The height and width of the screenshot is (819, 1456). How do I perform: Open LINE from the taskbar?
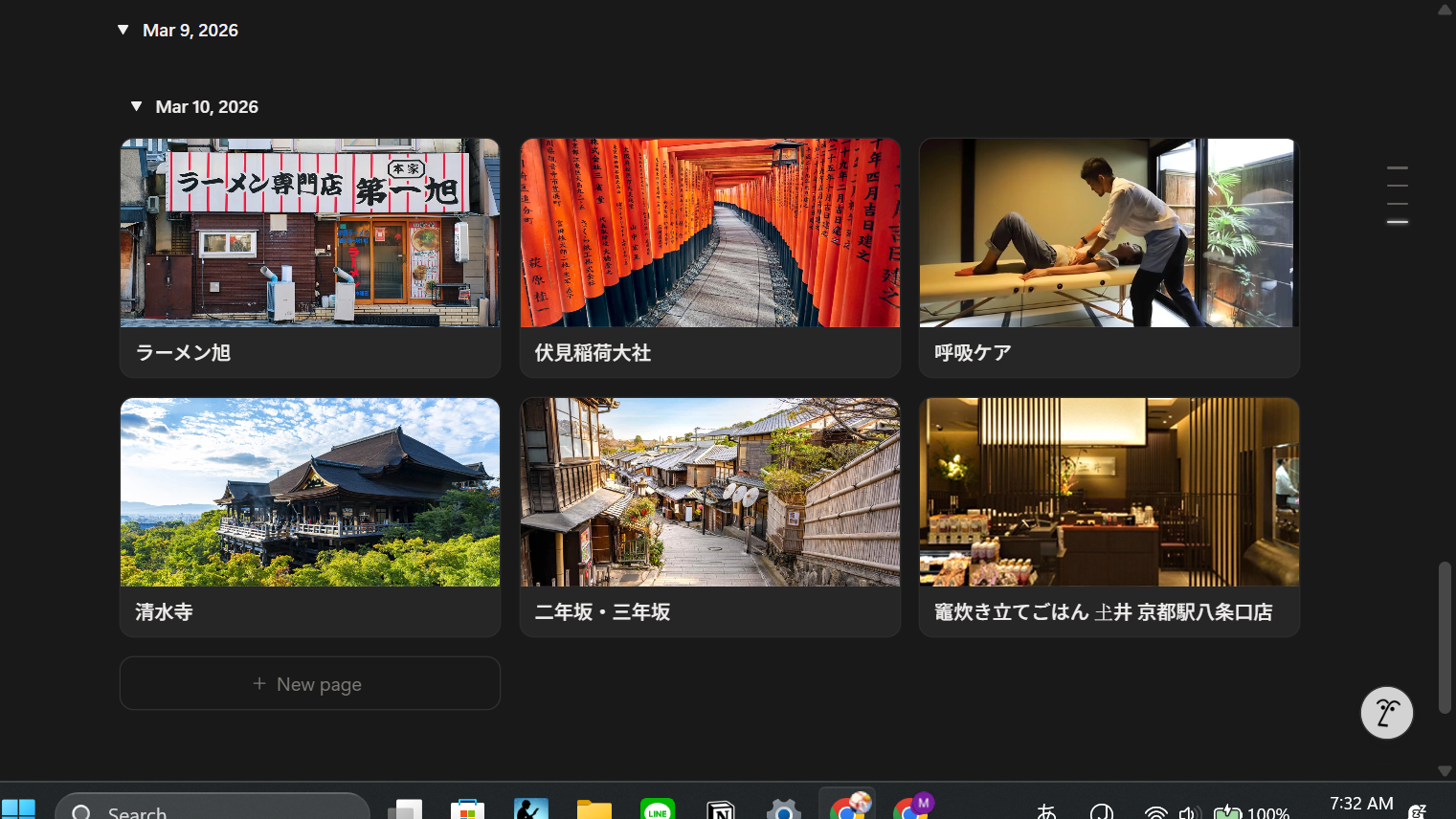[x=657, y=809]
